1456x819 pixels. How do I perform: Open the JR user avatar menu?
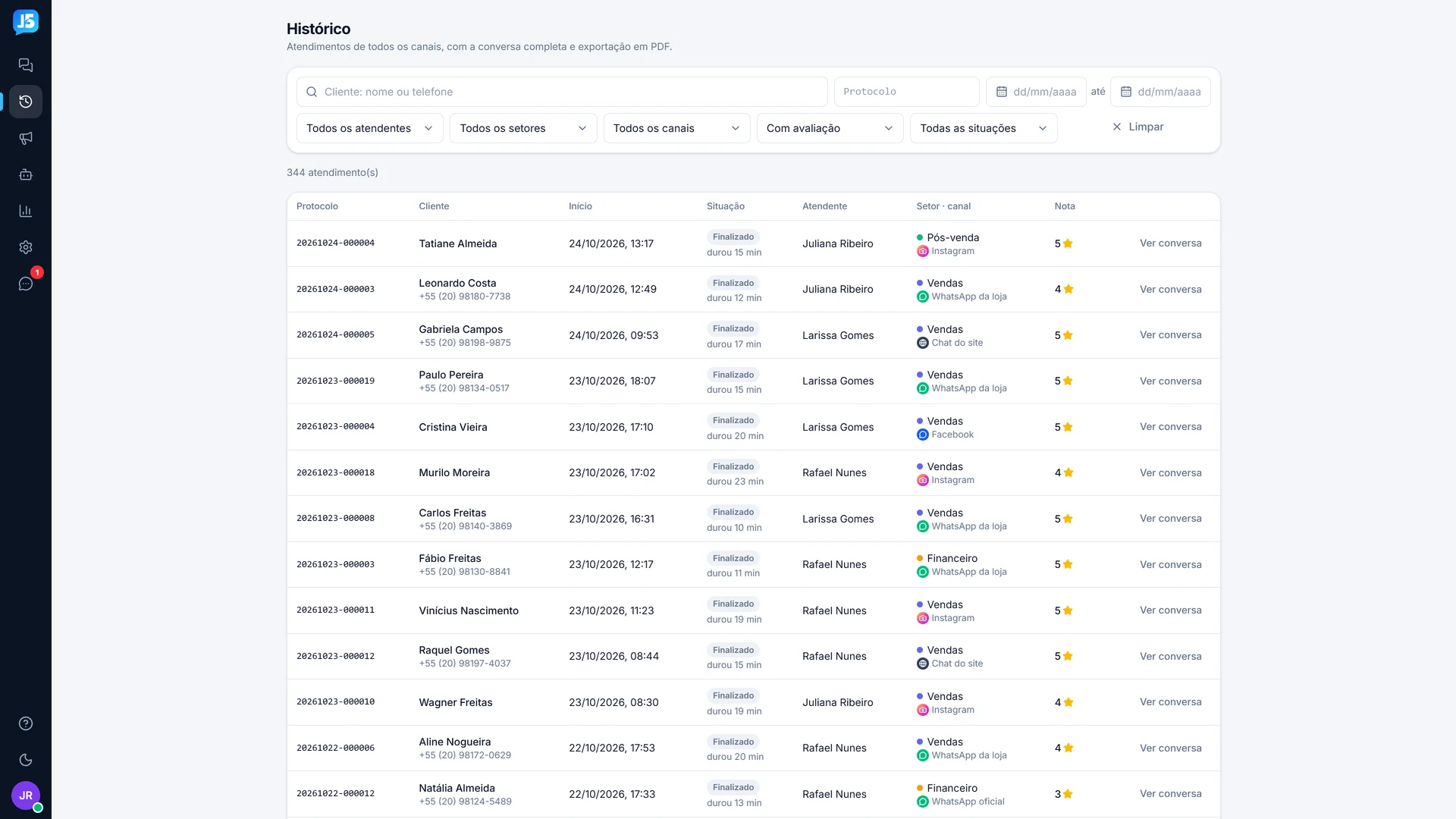coord(26,795)
